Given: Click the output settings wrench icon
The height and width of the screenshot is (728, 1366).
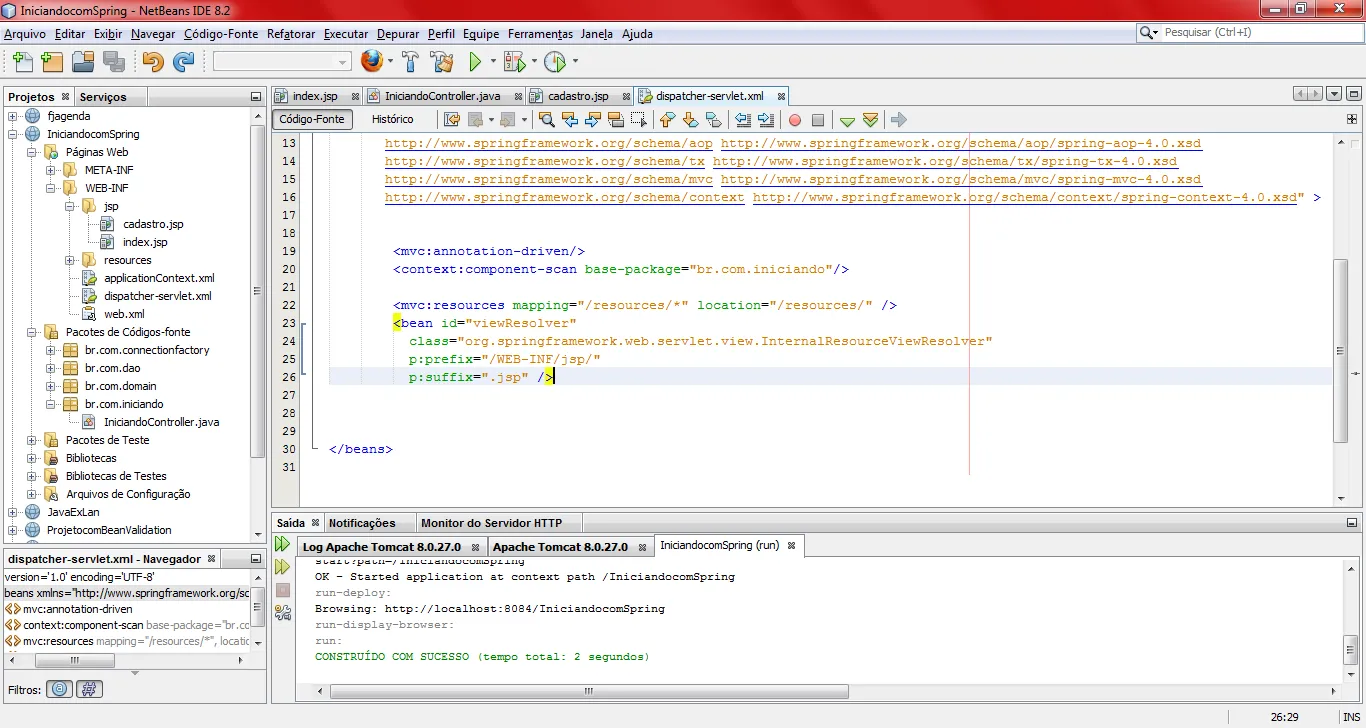Looking at the screenshot, I should pyautogui.click(x=283, y=611).
